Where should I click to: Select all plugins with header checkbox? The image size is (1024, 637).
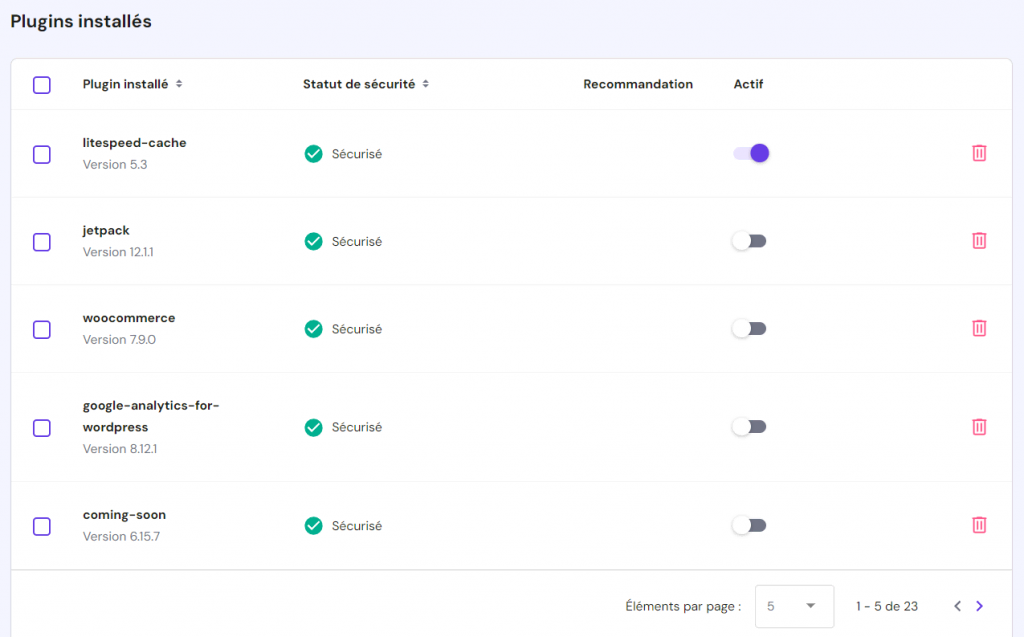(42, 85)
